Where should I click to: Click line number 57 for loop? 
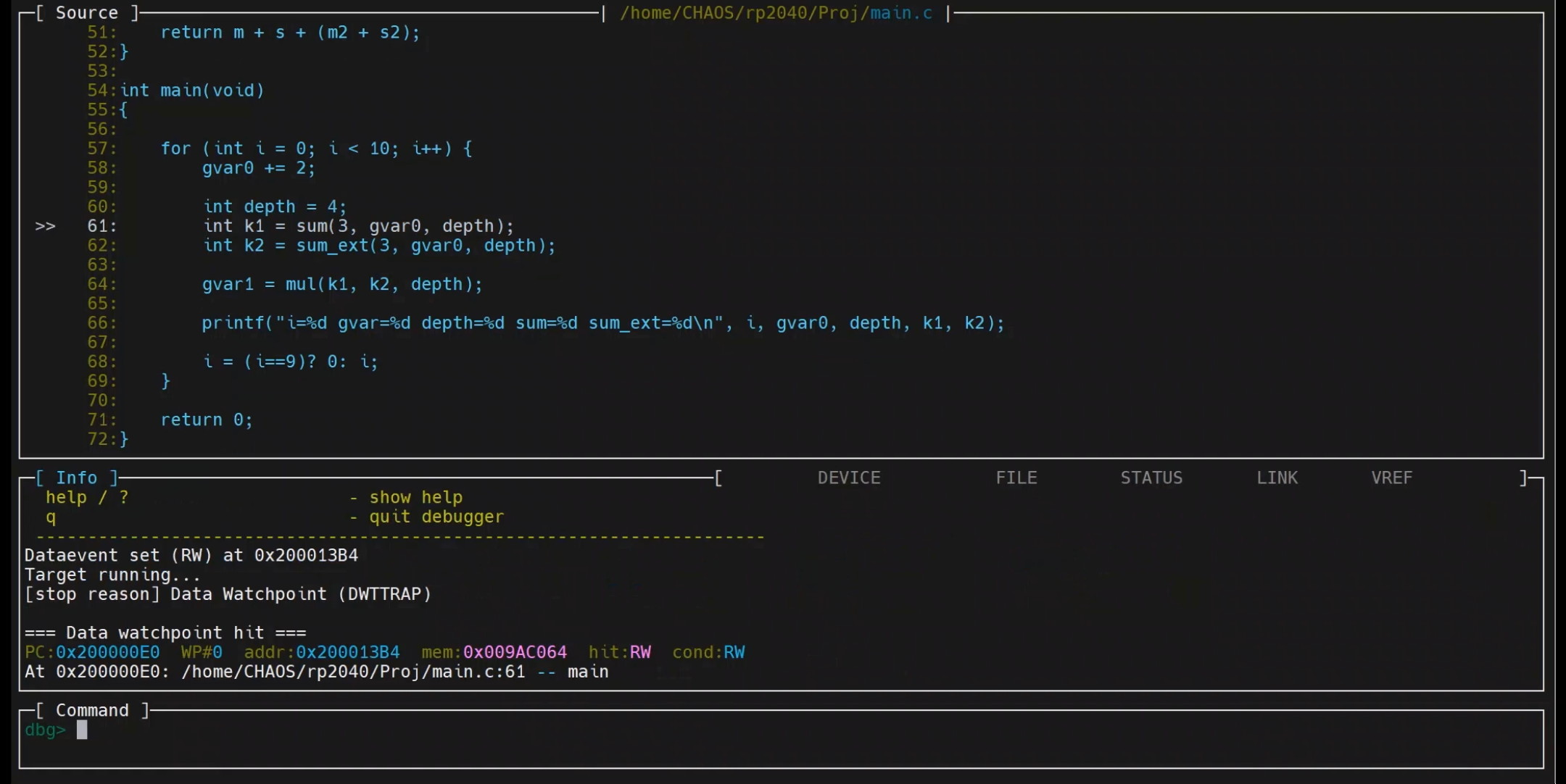(x=101, y=149)
